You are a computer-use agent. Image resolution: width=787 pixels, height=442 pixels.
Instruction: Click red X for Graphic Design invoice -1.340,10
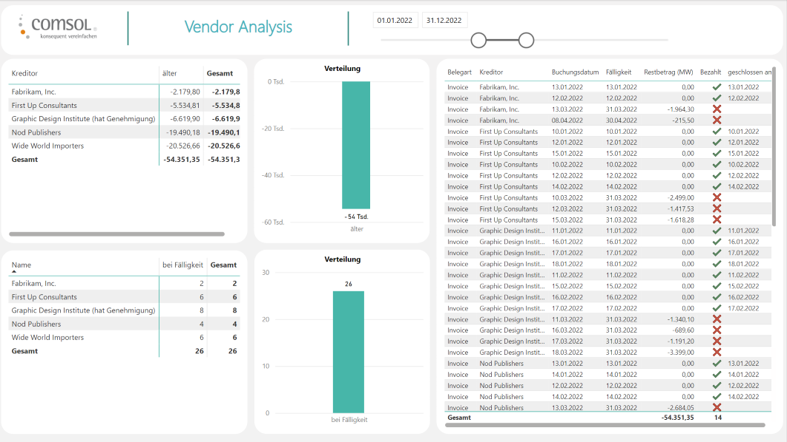[x=717, y=319]
